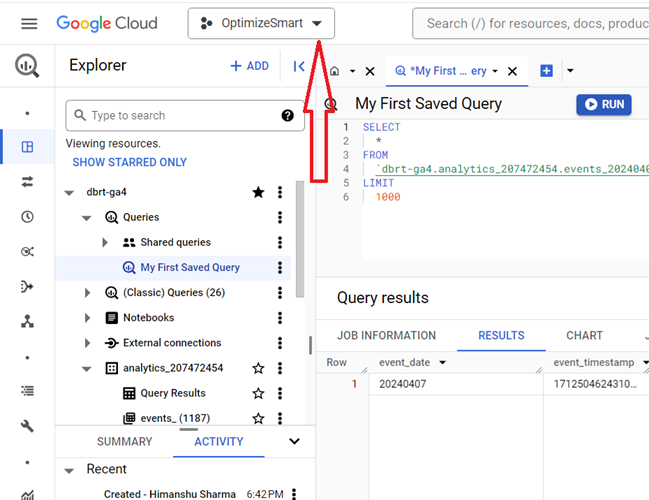Collapse the bottom activity panel chevron

(x=294, y=441)
